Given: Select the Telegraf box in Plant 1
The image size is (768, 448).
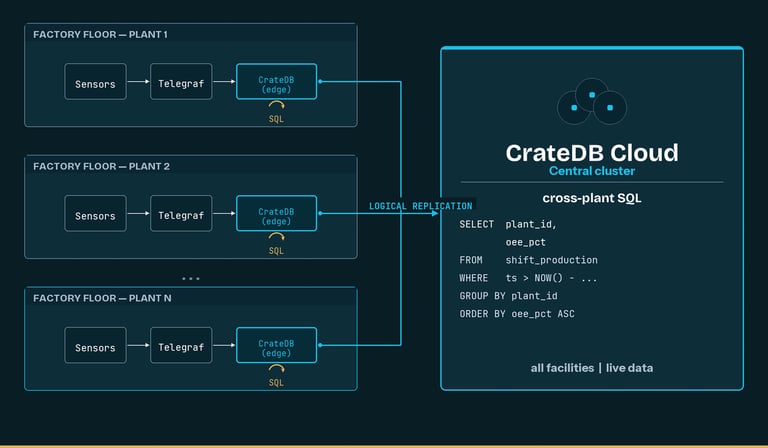Looking at the screenshot, I should pyautogui.click(x=181, y=82).
